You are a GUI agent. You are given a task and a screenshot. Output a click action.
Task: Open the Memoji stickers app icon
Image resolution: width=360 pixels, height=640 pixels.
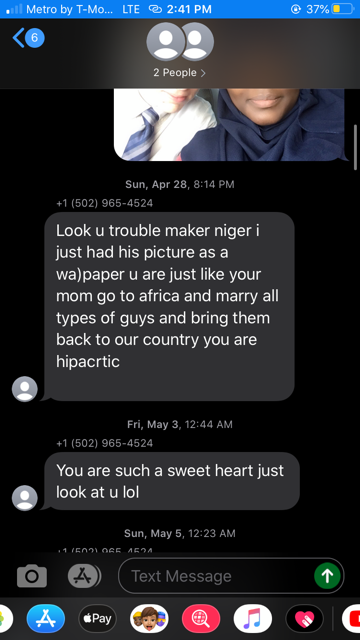coord(149,619)
